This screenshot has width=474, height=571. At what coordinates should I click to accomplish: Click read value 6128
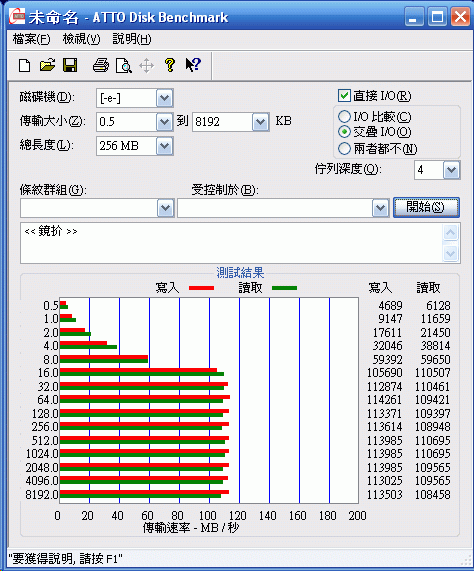pyautogui.click(x=438, y=306)
